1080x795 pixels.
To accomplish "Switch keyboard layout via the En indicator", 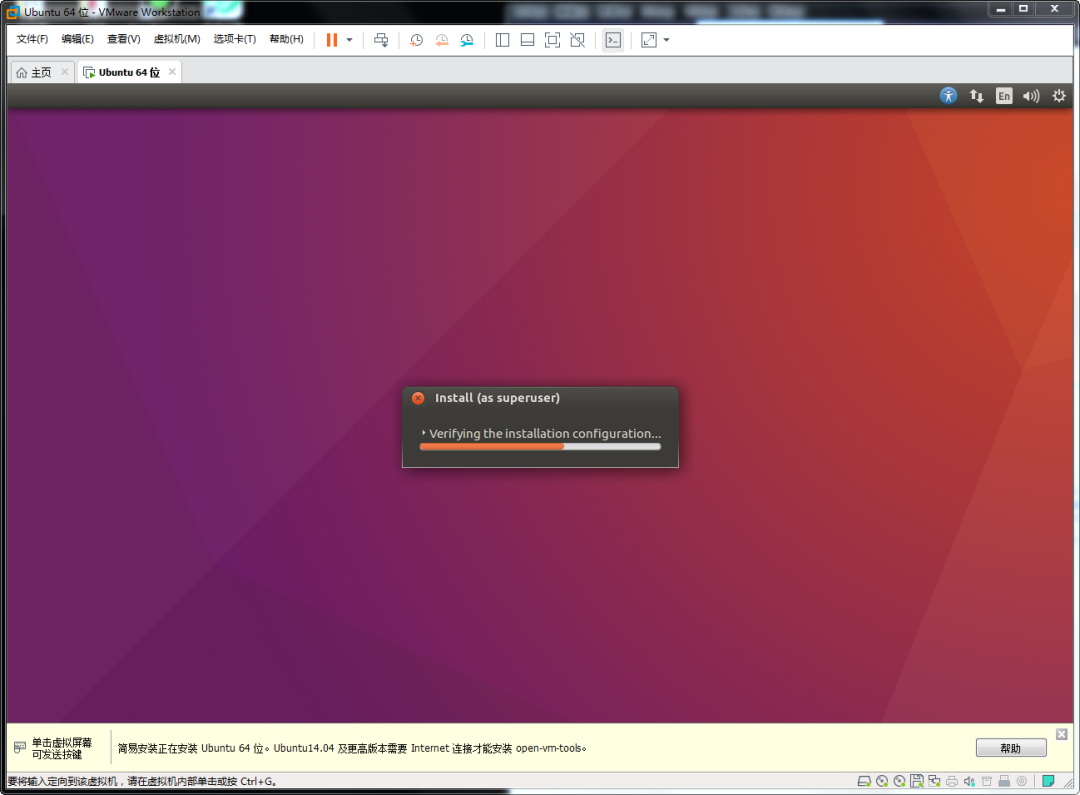I will click(x=1003, y=95).
